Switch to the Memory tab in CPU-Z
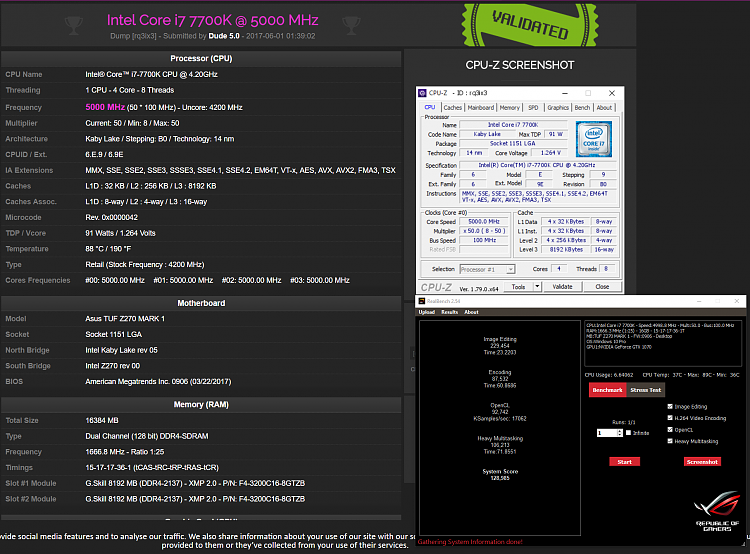This screenshot has height=554, width=750. 509,108
